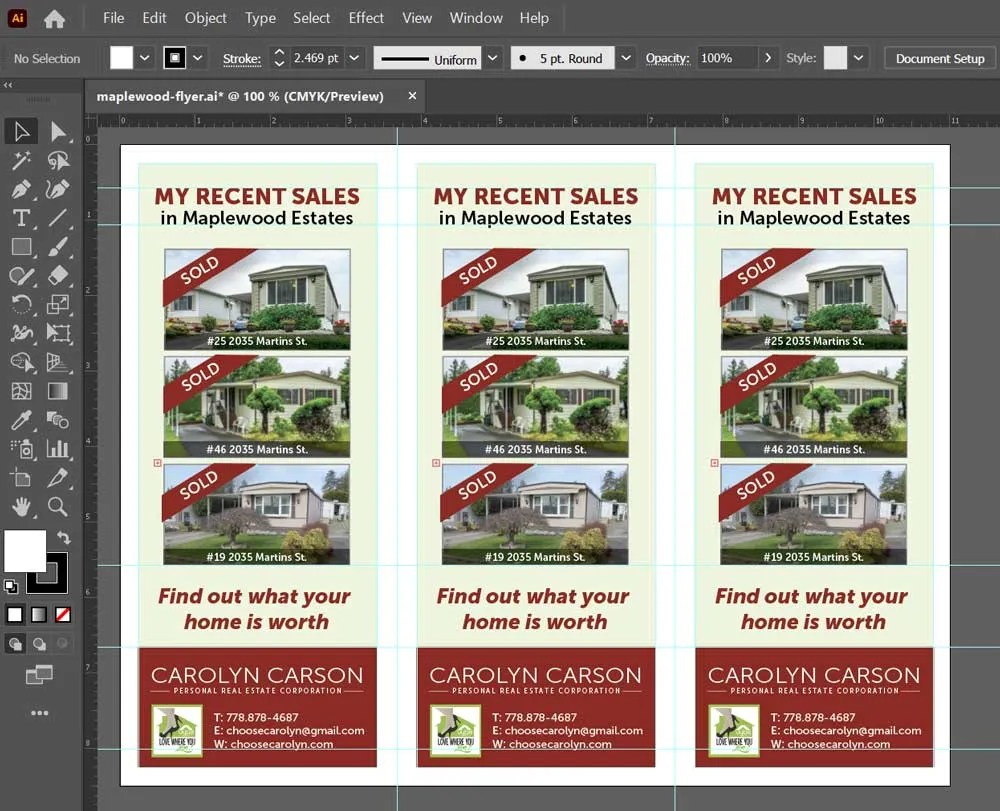The height and width of the screenshot is (811, 1000).
Task: Select the Rectangle tool
Action: 21,246
